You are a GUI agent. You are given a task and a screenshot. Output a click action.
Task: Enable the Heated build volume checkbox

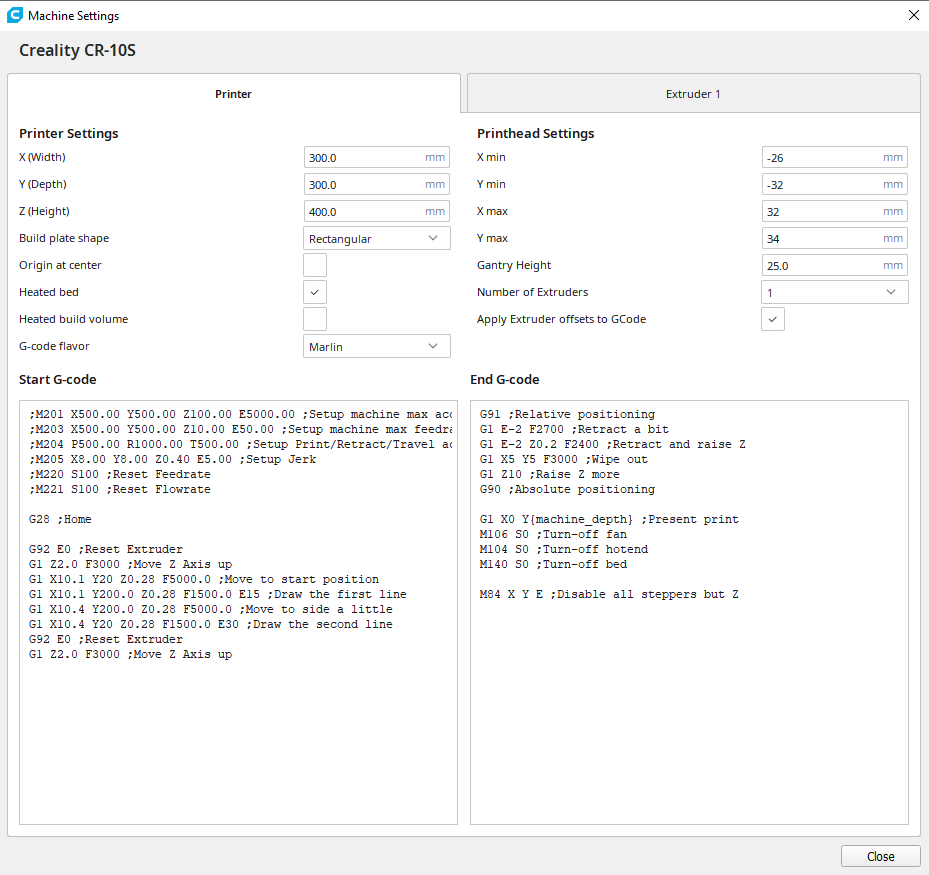click(315, 319)
